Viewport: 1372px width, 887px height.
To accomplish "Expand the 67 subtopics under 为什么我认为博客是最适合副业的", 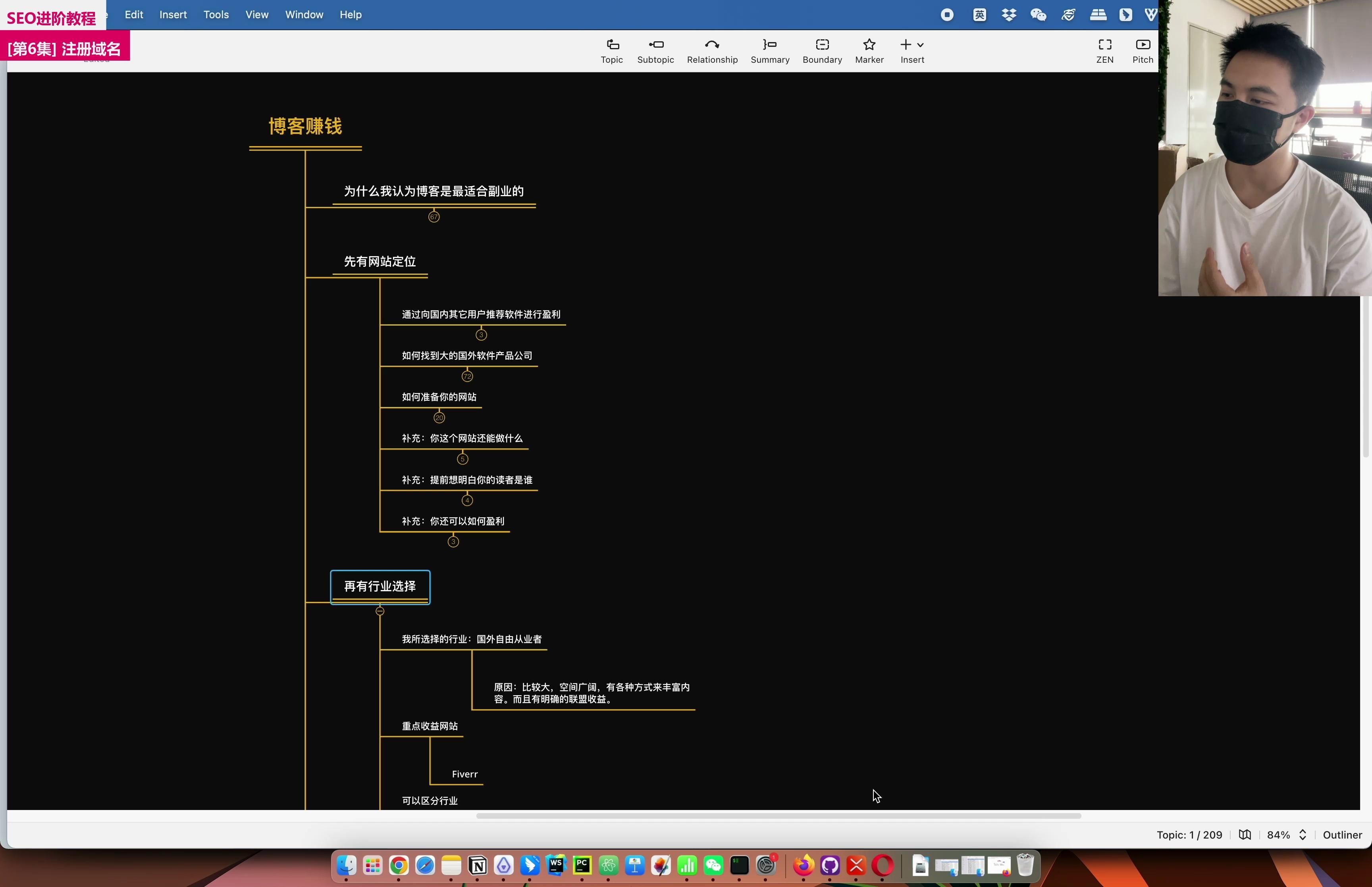I will click(434, 217).
